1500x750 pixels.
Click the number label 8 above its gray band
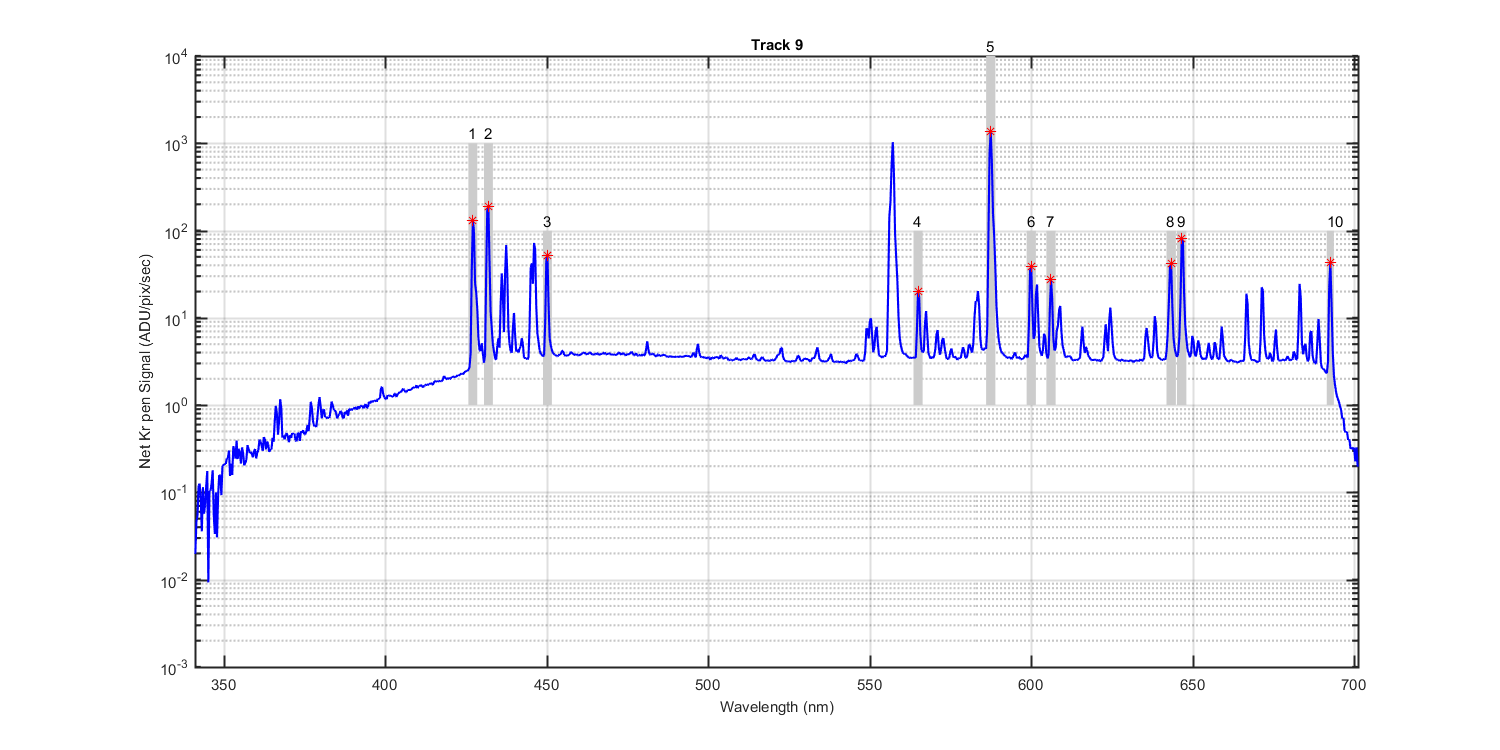pos(1169,222)
